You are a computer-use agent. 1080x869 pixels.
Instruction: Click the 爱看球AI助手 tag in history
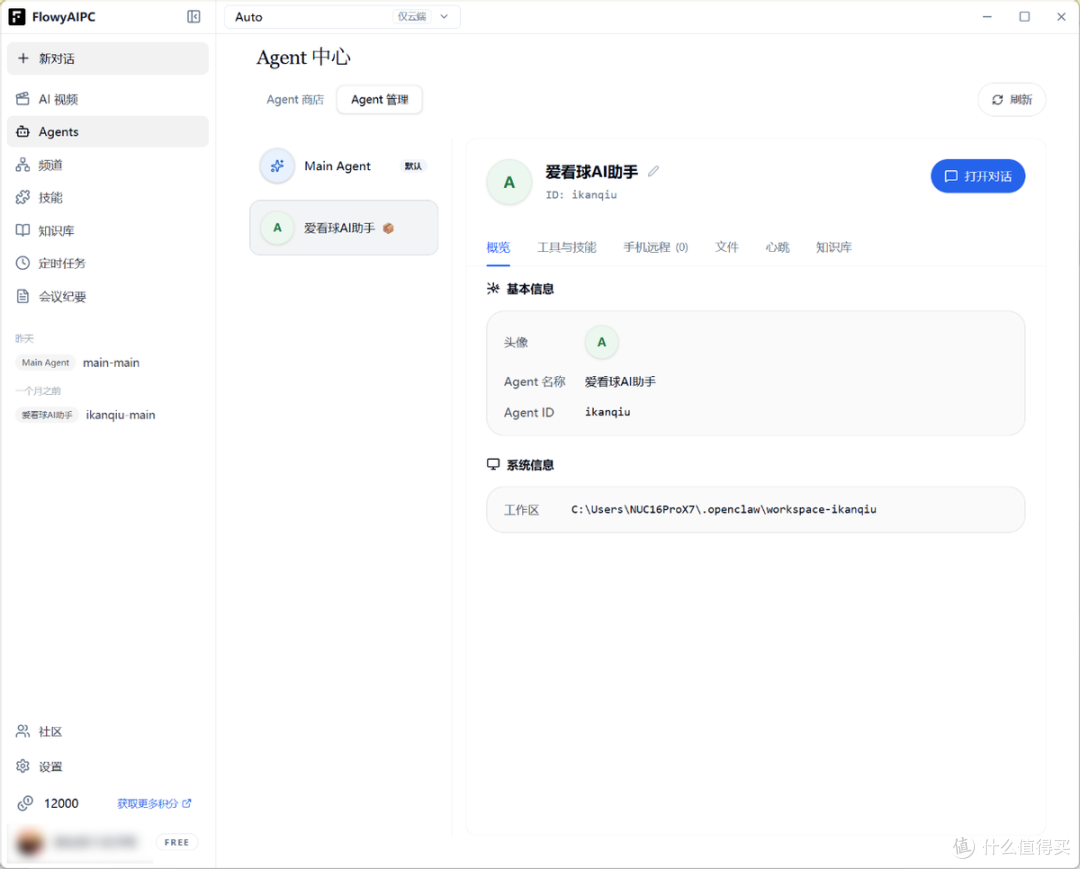pyautogui.click(x=47, y=415)
